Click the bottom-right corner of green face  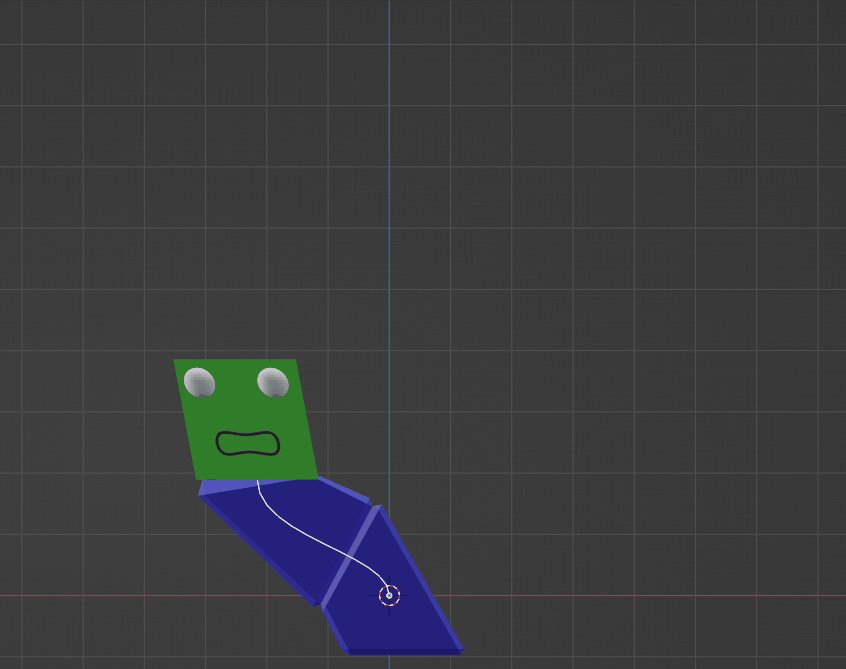pos(317,477)
